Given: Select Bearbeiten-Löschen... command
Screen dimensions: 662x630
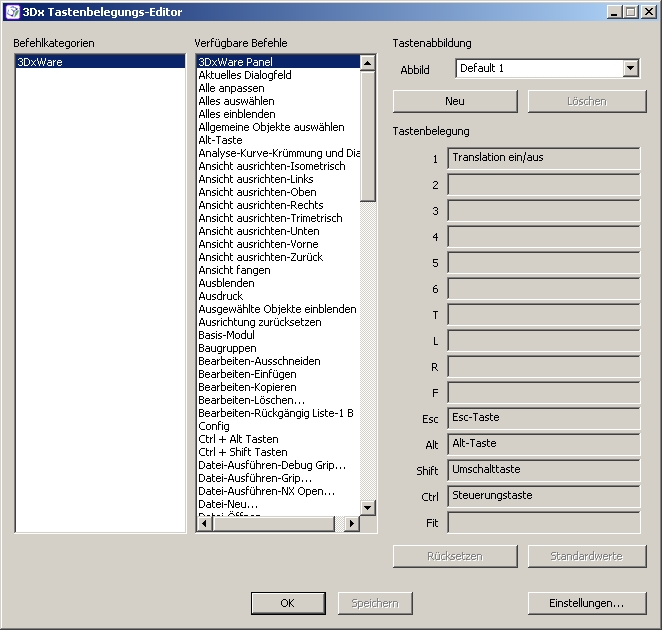Looking at the screenshot, I should (x=278, y=400).
